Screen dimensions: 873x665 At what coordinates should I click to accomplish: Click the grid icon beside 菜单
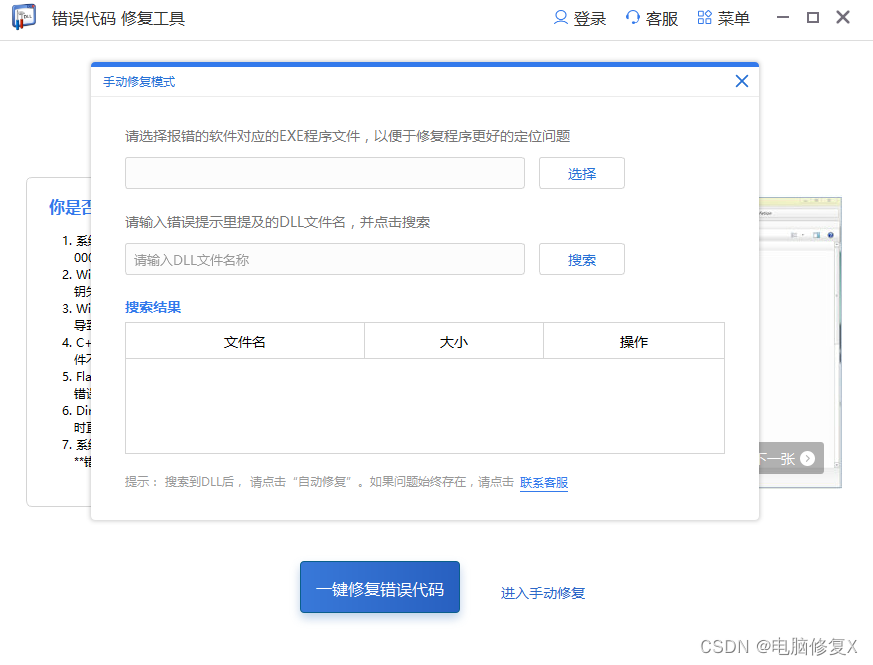click(704, 18)
